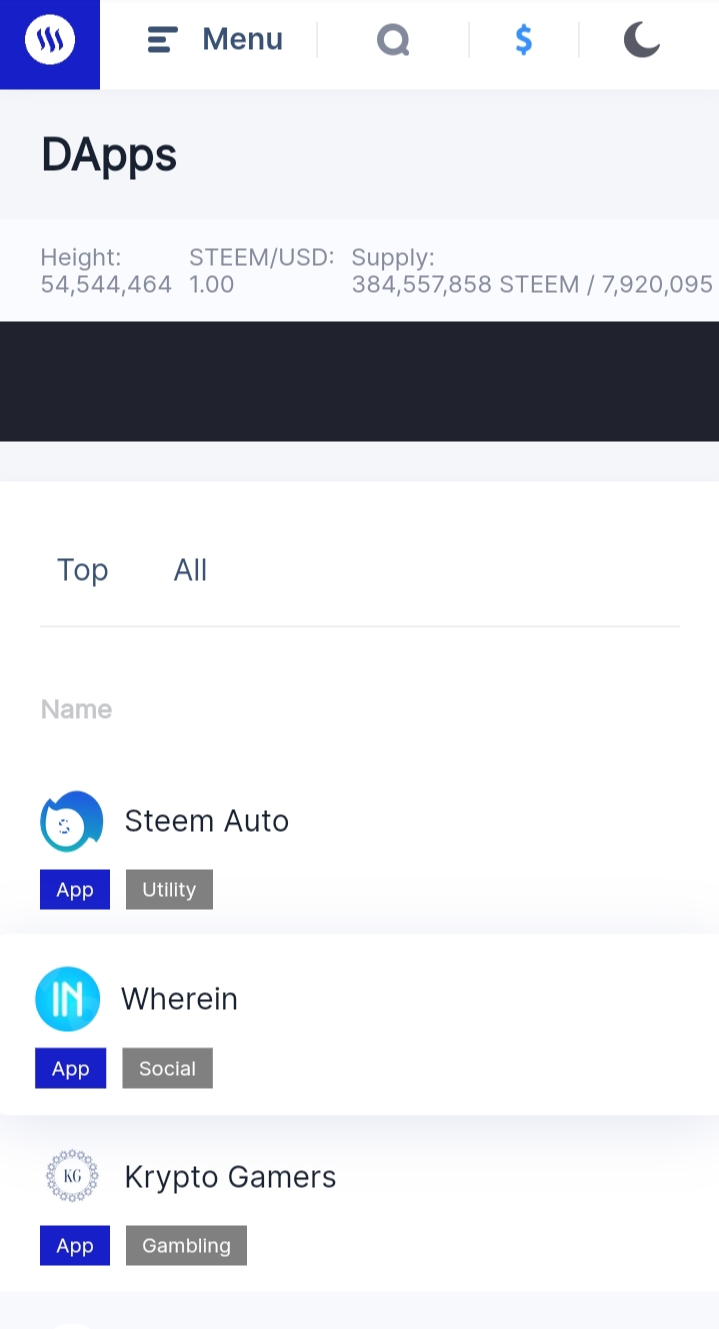The width and height of the screenshot is (719, 1329).
Task: Click the App tag under Steem Auto
Action: (75, 890)
